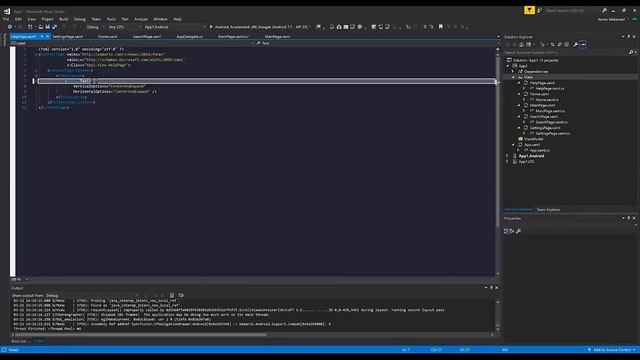The height and width of the screenshot is (360, 640).
Task: Switch to the Home.xaml tab
Action: tap(108, 37)
